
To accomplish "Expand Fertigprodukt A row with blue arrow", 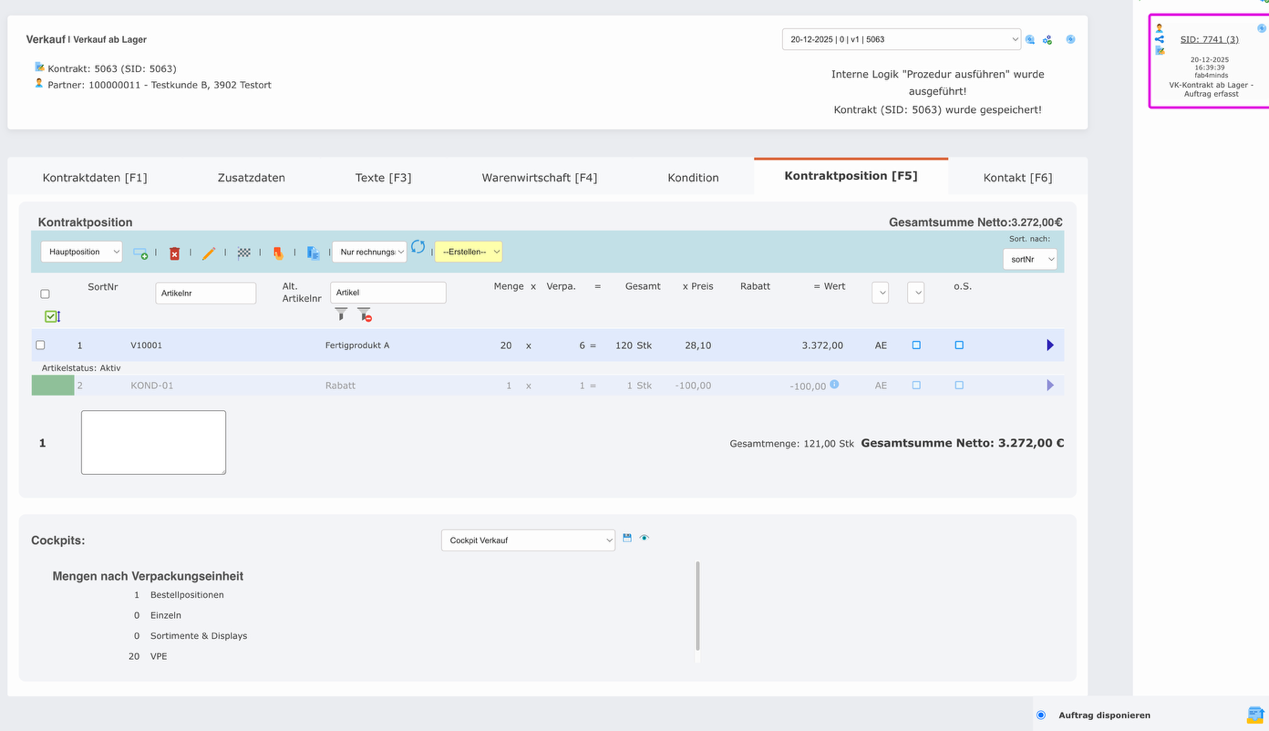I will [x=1050, y=345].
